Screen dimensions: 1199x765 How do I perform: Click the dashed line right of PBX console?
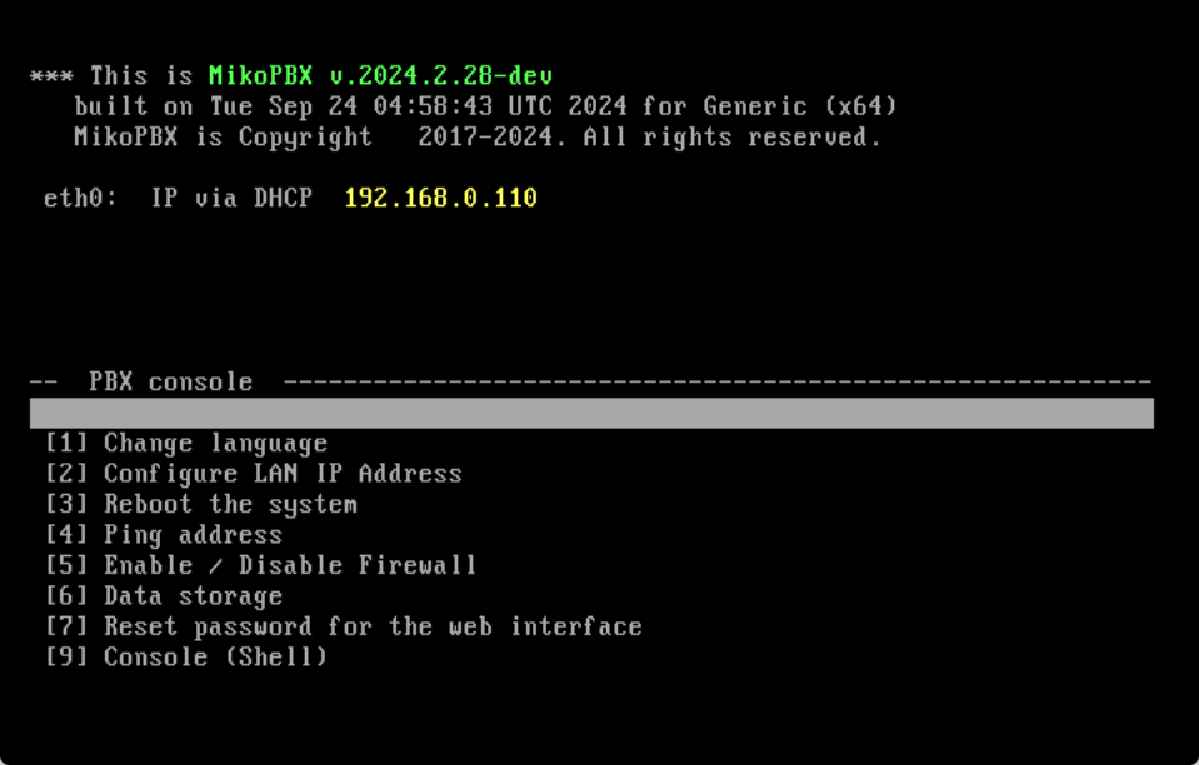tap(716, 382)
